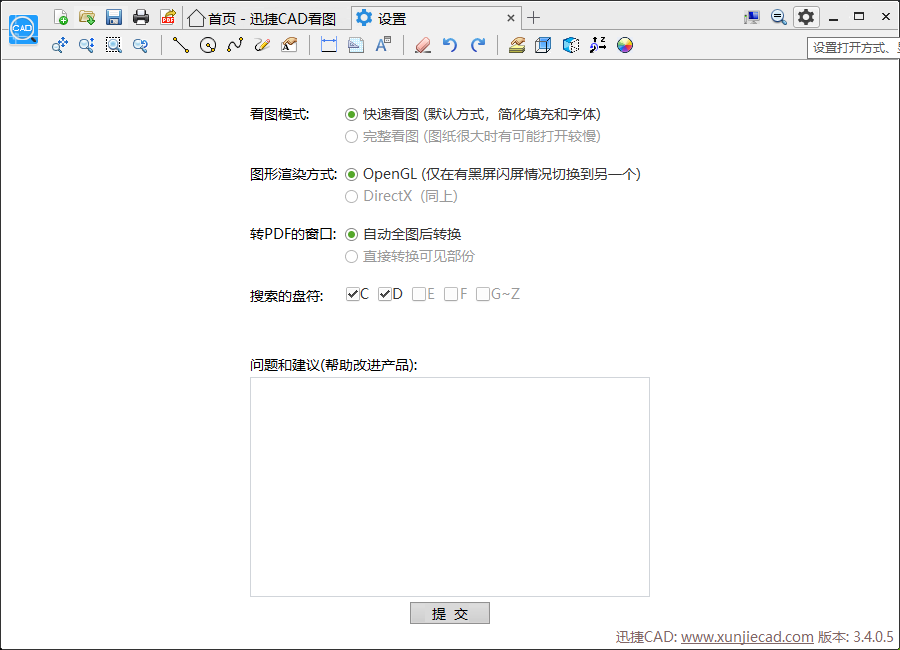Select the 设置 tab

pos(436,18)
